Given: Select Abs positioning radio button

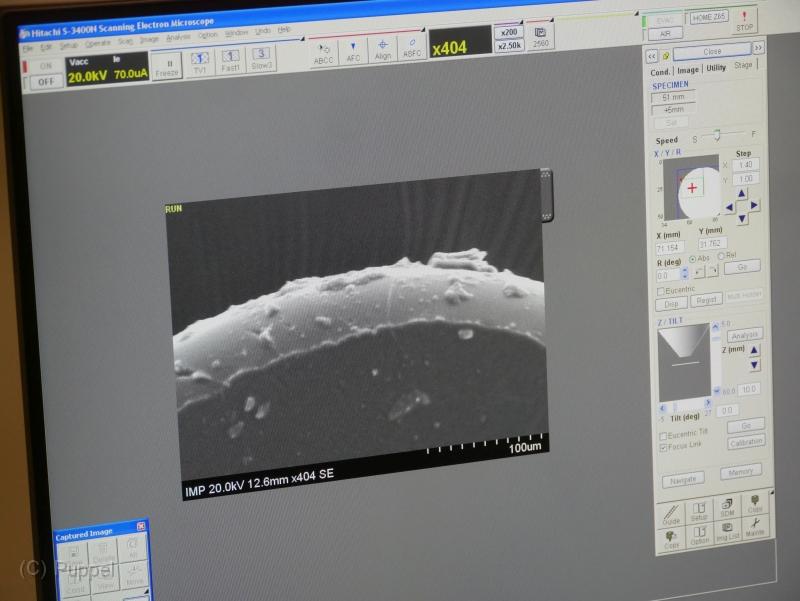Looking at the screenshot, I should coord(692,259).
